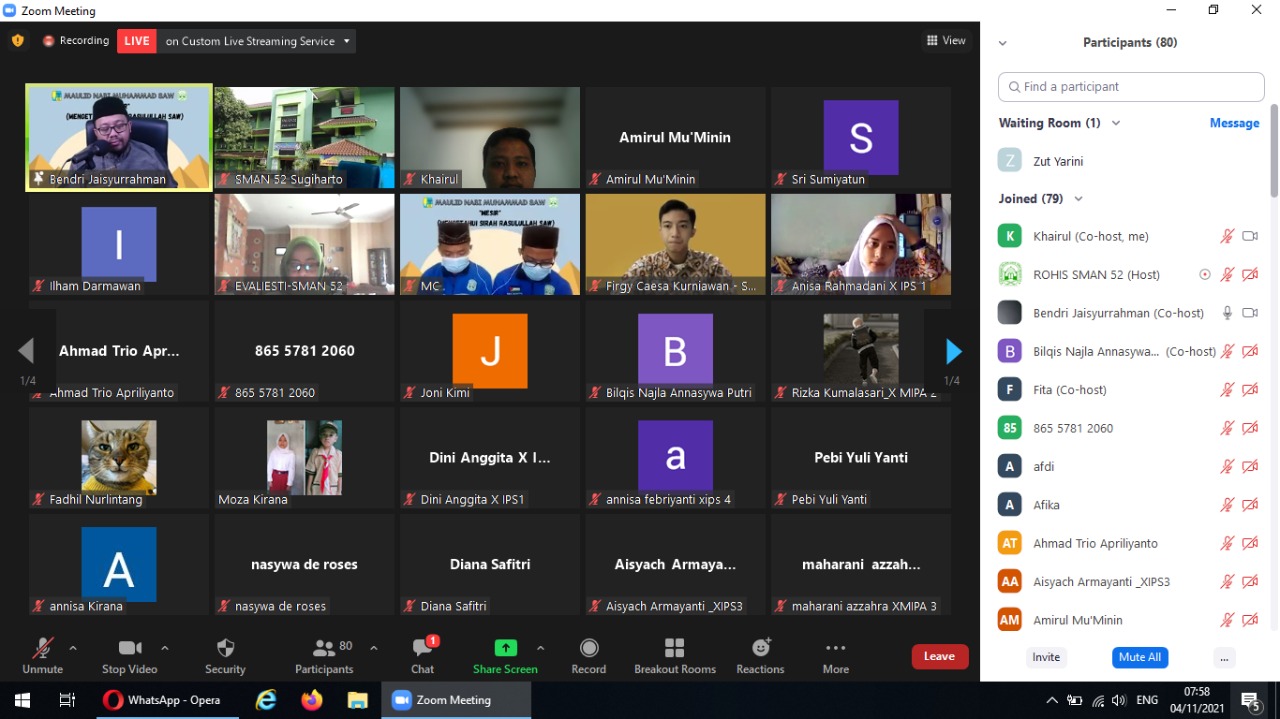Image resolution: width=1280 pixels, height=719 pixels.
Task: Click Bendri Jaisyurrahman's camera icon in list
Action: pyautogui.click(x=1249, y=313)
